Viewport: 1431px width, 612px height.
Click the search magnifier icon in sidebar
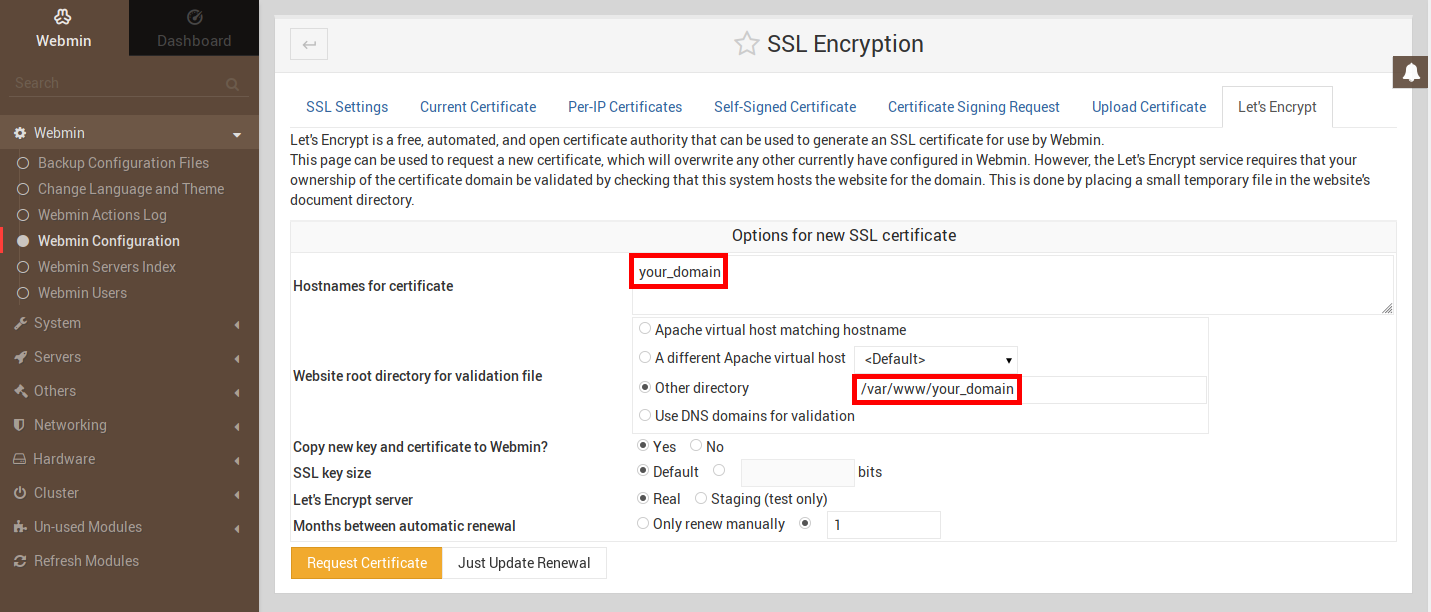click(x=232, y=84)
